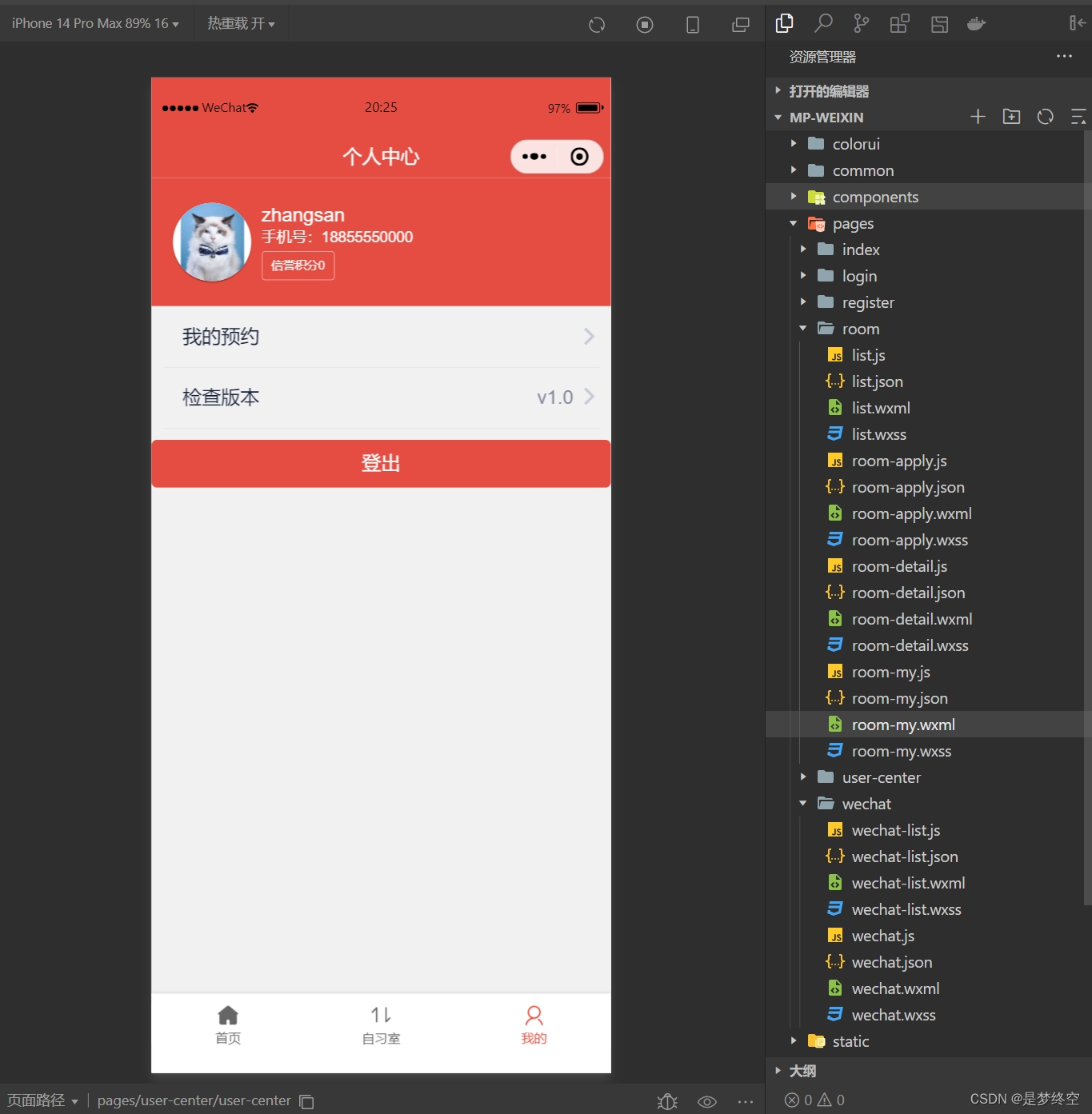Screen dimensions: 1092x1114
Task: Open the iPhone 14 Pro Max device dropdown
Action: 95,24
